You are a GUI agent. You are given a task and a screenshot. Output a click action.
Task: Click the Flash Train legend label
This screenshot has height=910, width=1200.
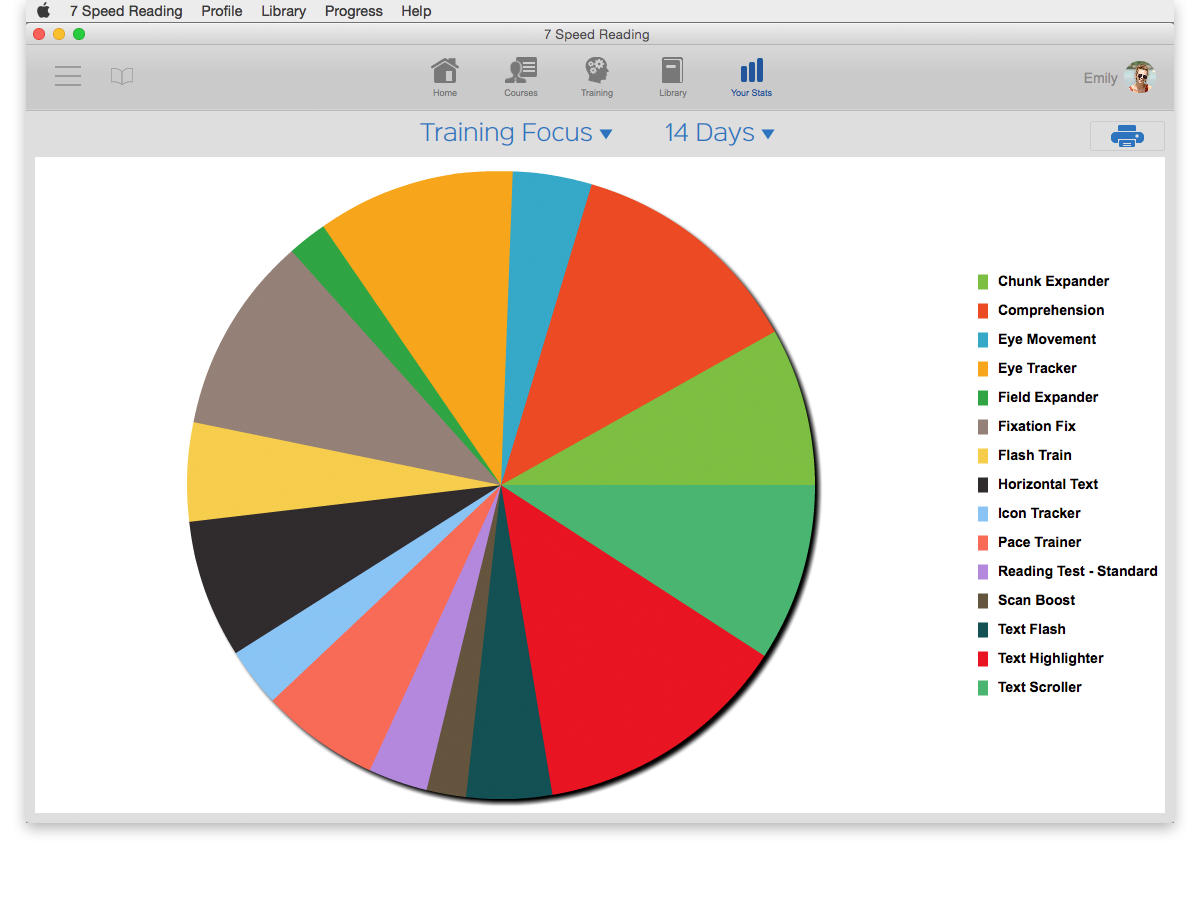coord(1035,456)
